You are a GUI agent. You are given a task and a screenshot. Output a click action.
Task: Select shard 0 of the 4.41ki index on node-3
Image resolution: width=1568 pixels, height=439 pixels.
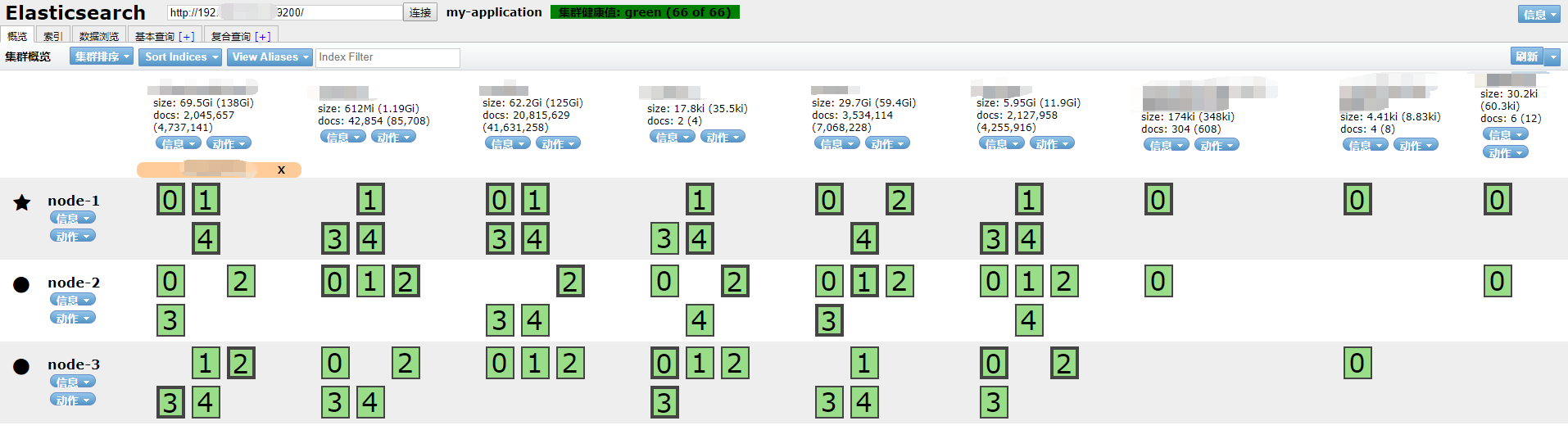click(1357, 363)
